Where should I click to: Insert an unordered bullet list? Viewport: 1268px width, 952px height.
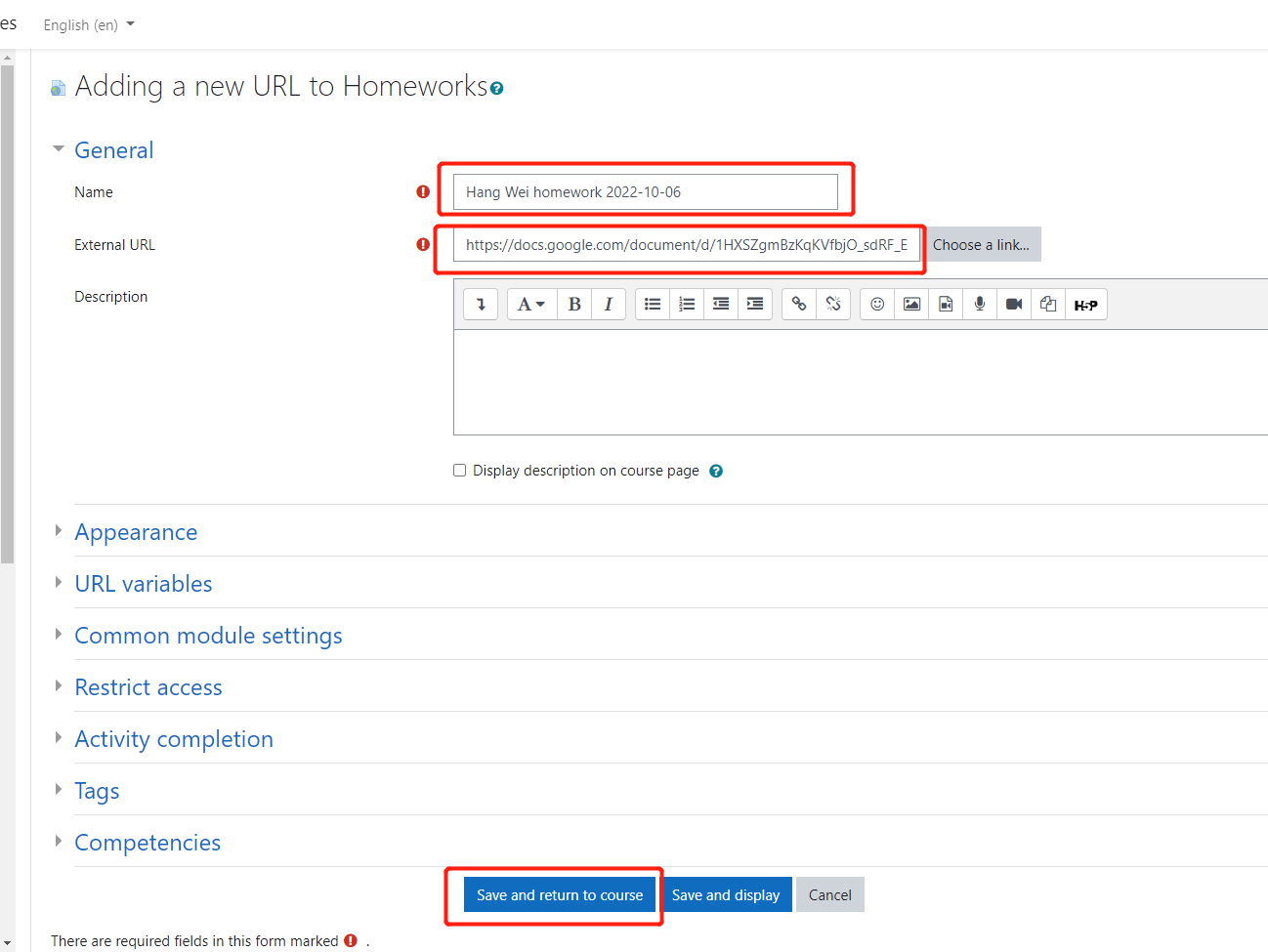[x=652, y=304]
